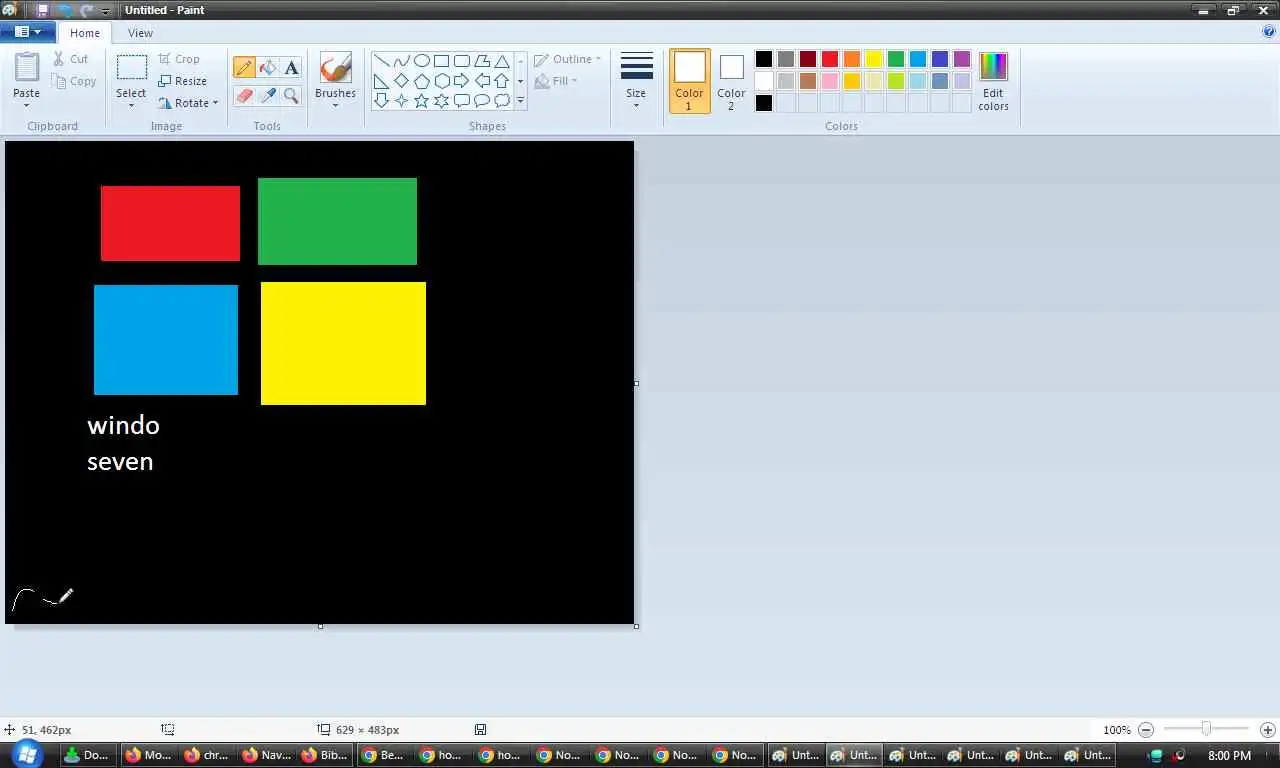Viewport: 1280px width, 768px height.
Task: Pick the red color swatch
Action: tap(830, 59)
